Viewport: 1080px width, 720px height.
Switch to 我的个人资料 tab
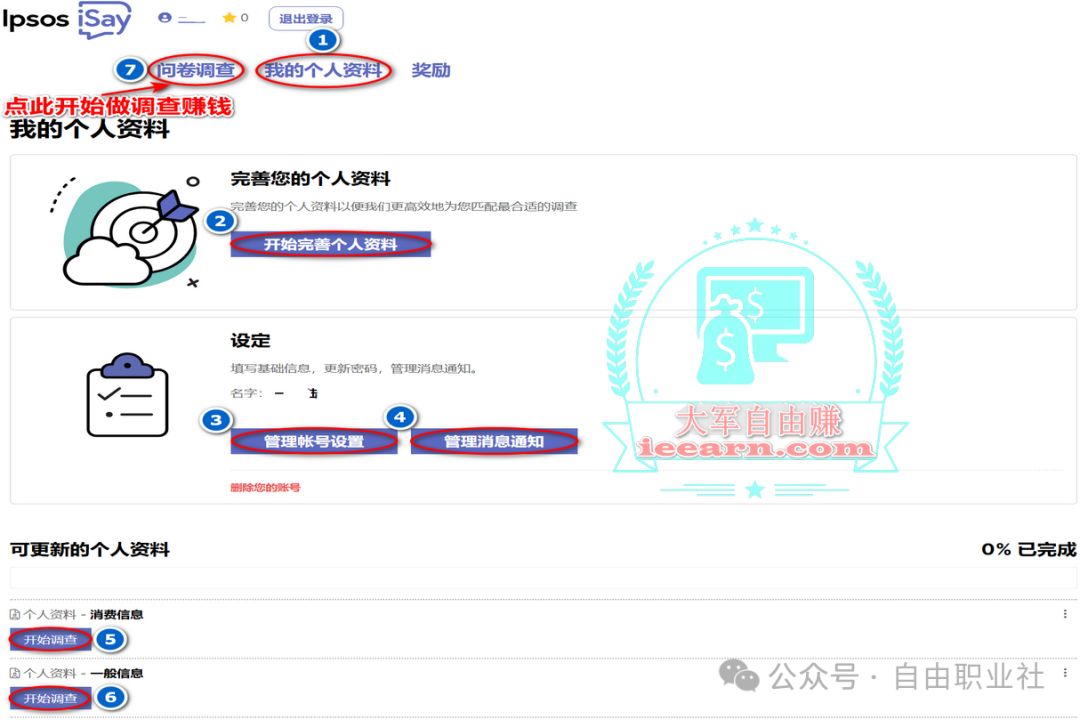click(323, 70)
